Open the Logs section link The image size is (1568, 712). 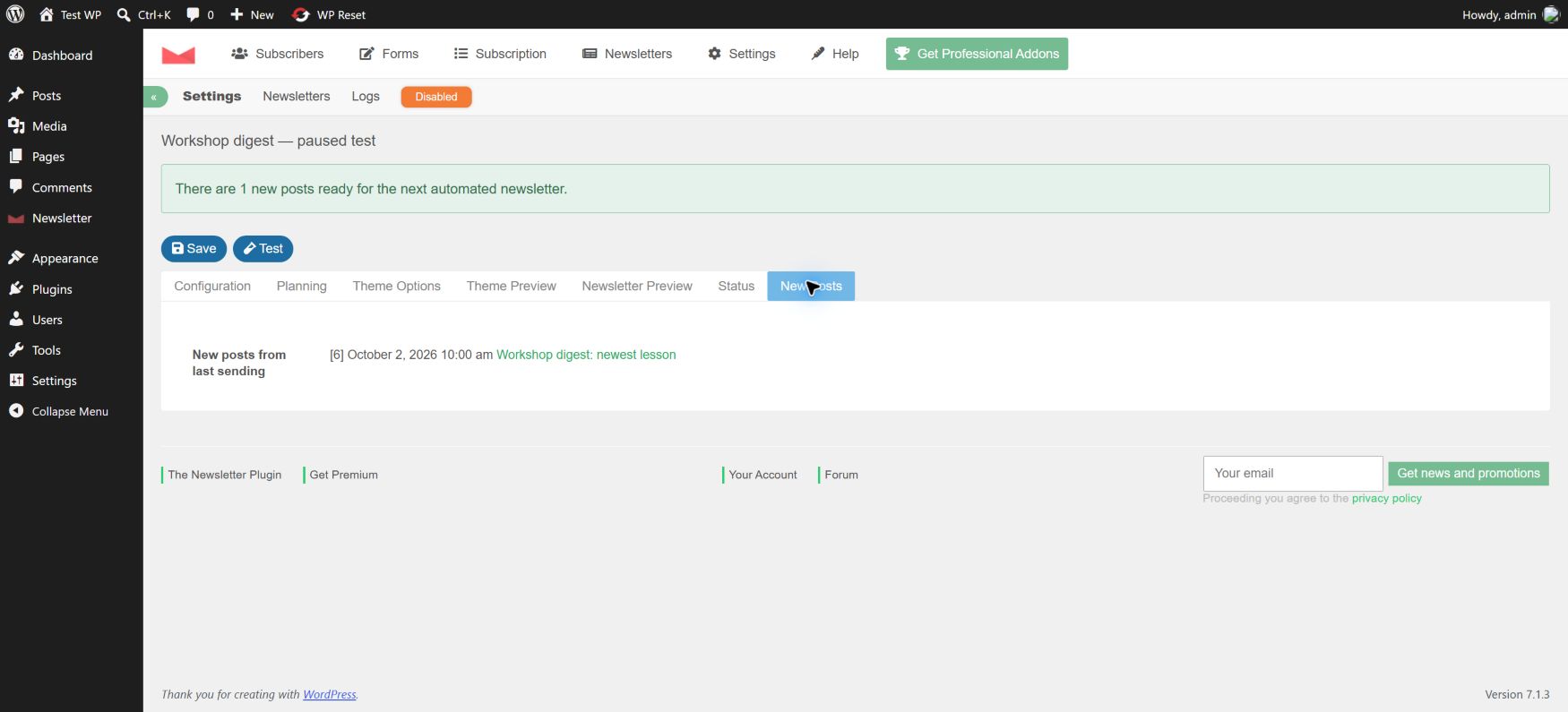pos(366,97)
